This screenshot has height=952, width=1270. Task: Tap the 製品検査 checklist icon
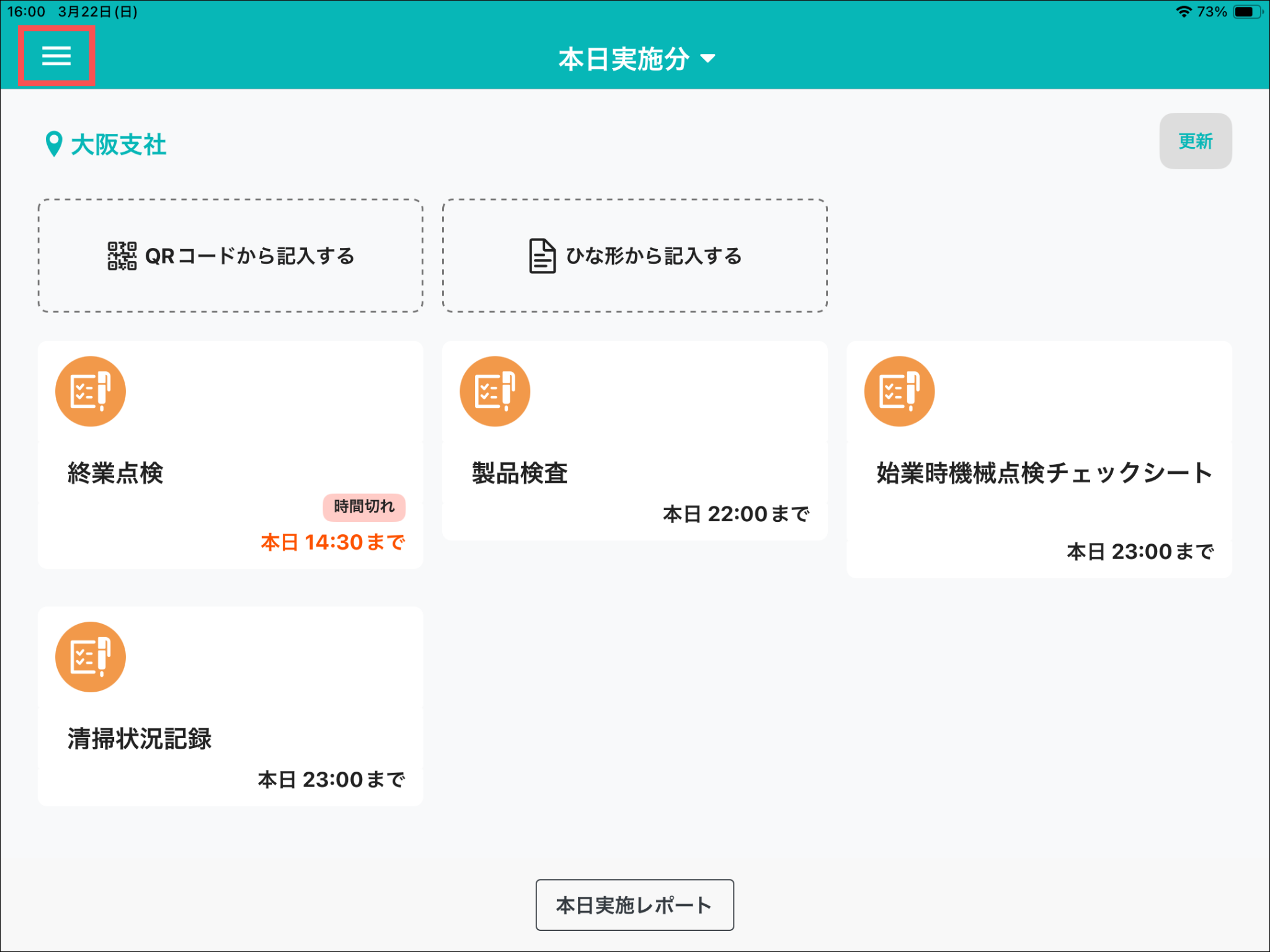(x=495, y=392)
